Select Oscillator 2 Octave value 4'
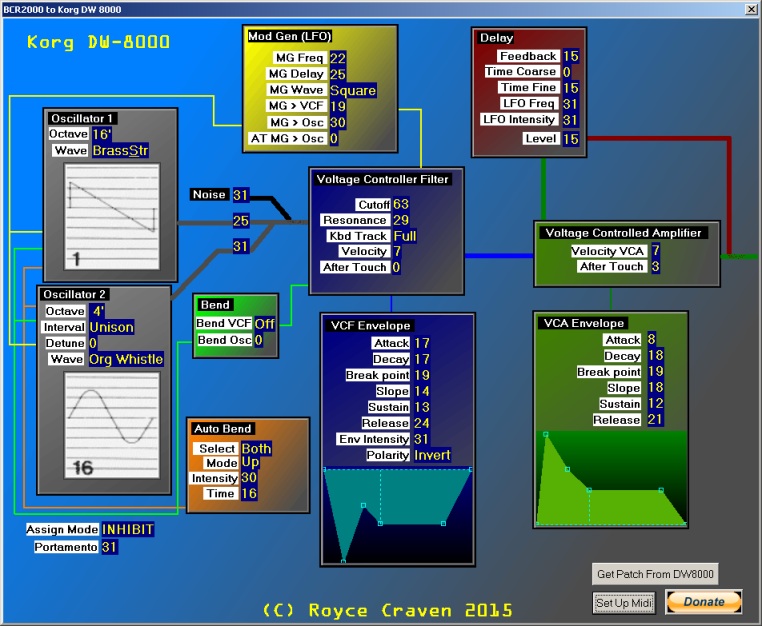The image size is (762, 626). 98,311
